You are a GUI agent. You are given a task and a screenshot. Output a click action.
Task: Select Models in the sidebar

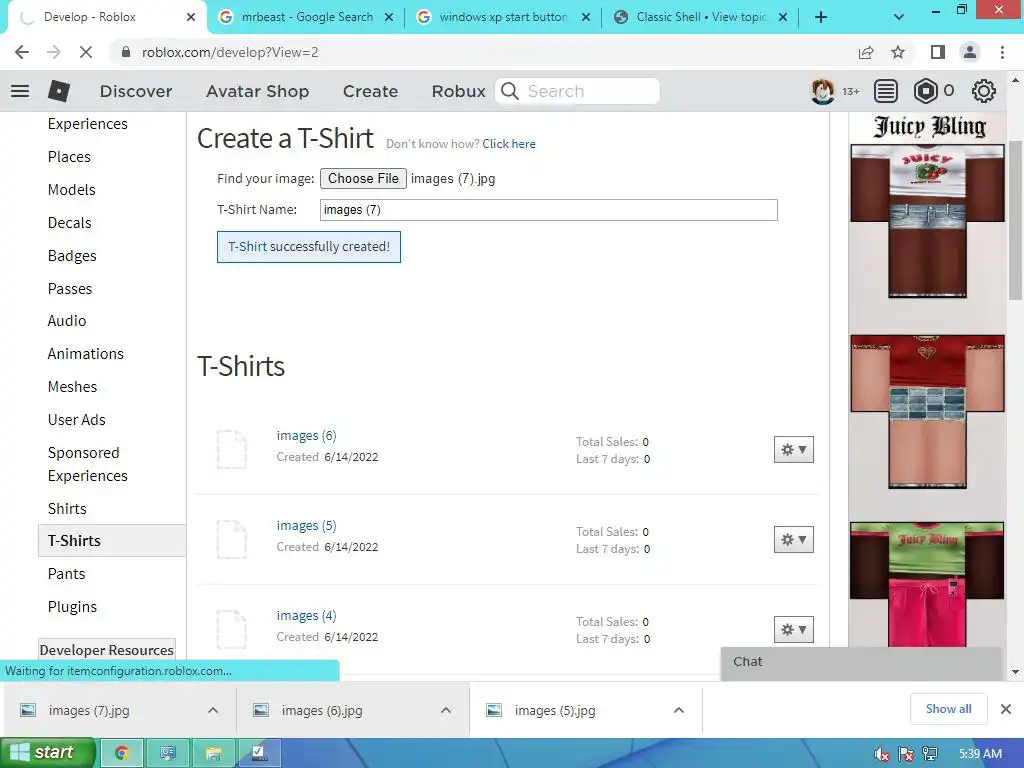[x=72, y=189]
